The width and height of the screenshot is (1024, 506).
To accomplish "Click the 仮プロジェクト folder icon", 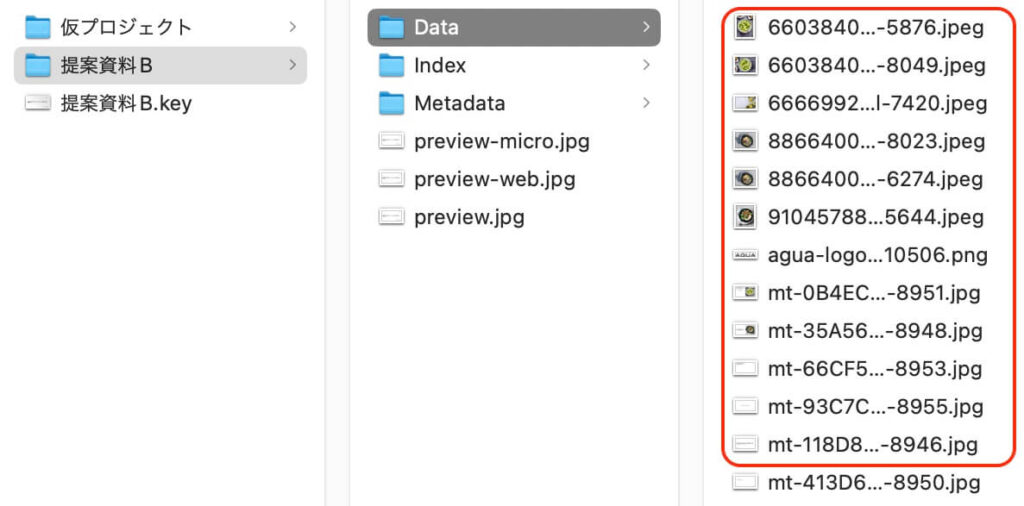I will [x=37, y=27].
